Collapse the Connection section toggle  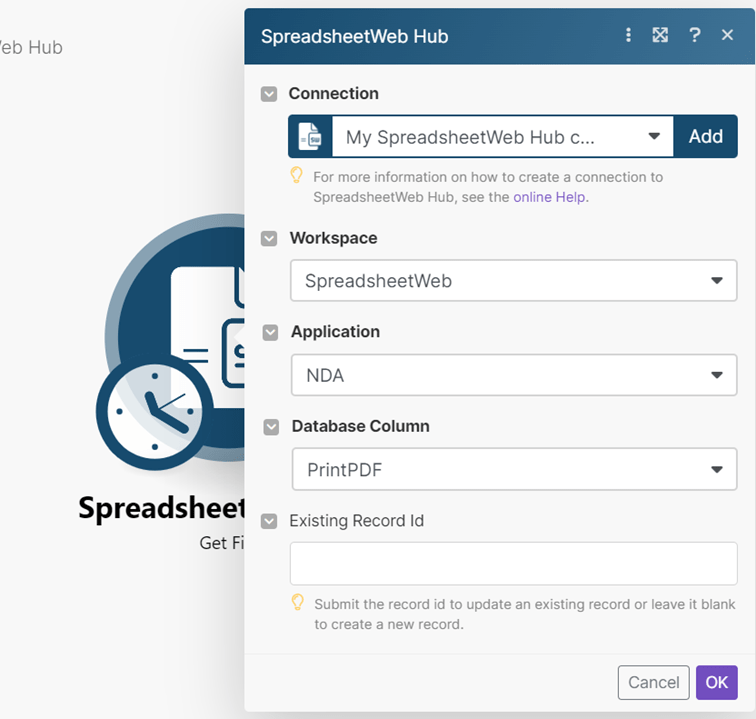pyautogui.click(x=269, y=94)
